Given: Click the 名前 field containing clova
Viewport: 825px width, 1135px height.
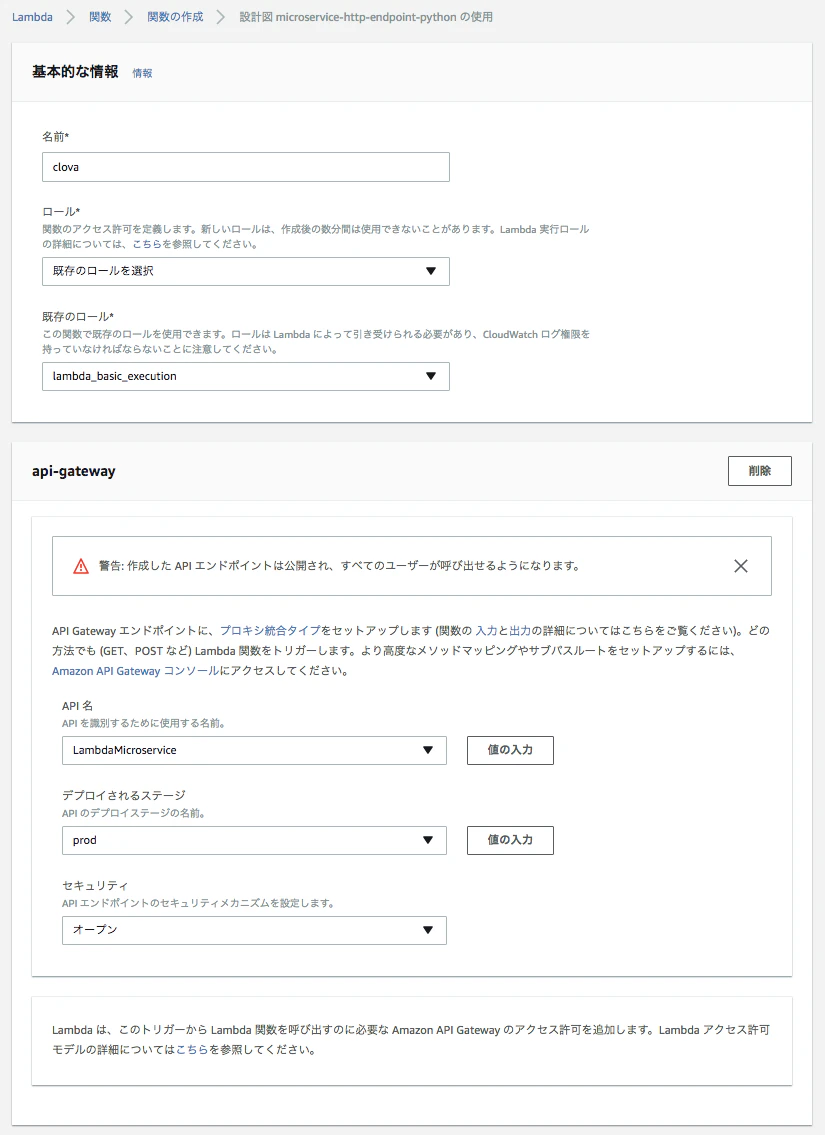Looking at the screenshot, I should tap(245, 166).
